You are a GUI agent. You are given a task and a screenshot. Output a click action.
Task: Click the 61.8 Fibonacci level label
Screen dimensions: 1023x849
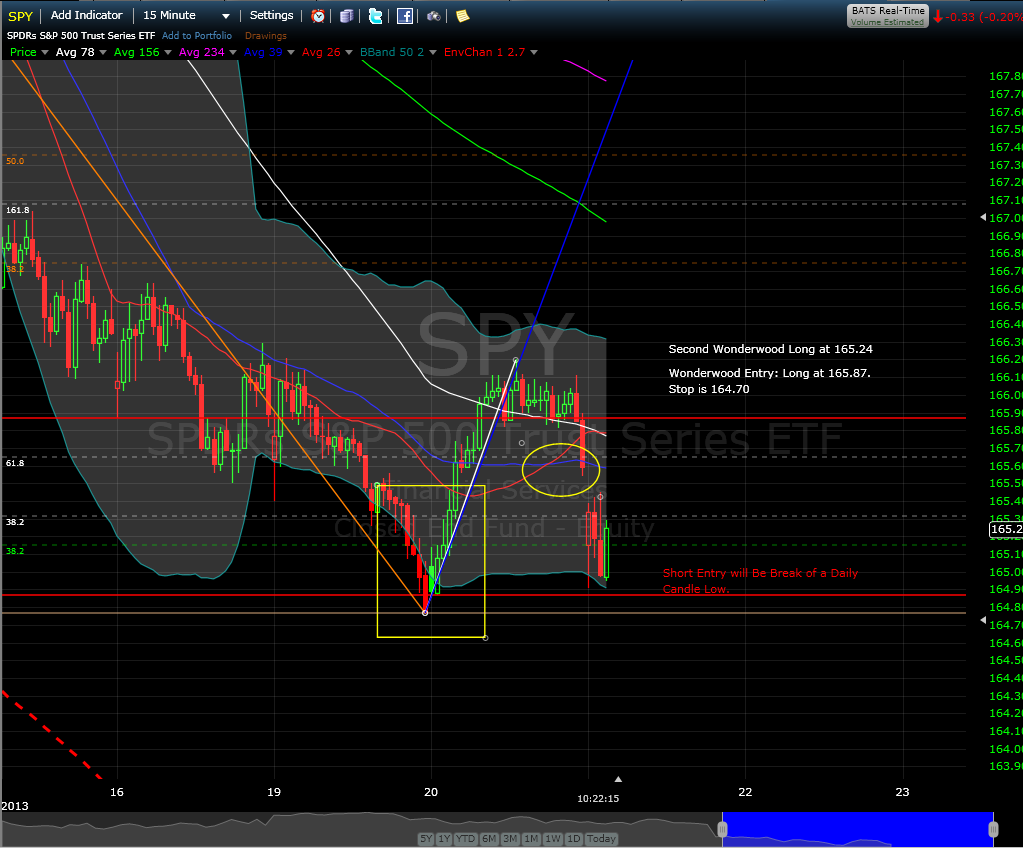(x=15, y=463)
